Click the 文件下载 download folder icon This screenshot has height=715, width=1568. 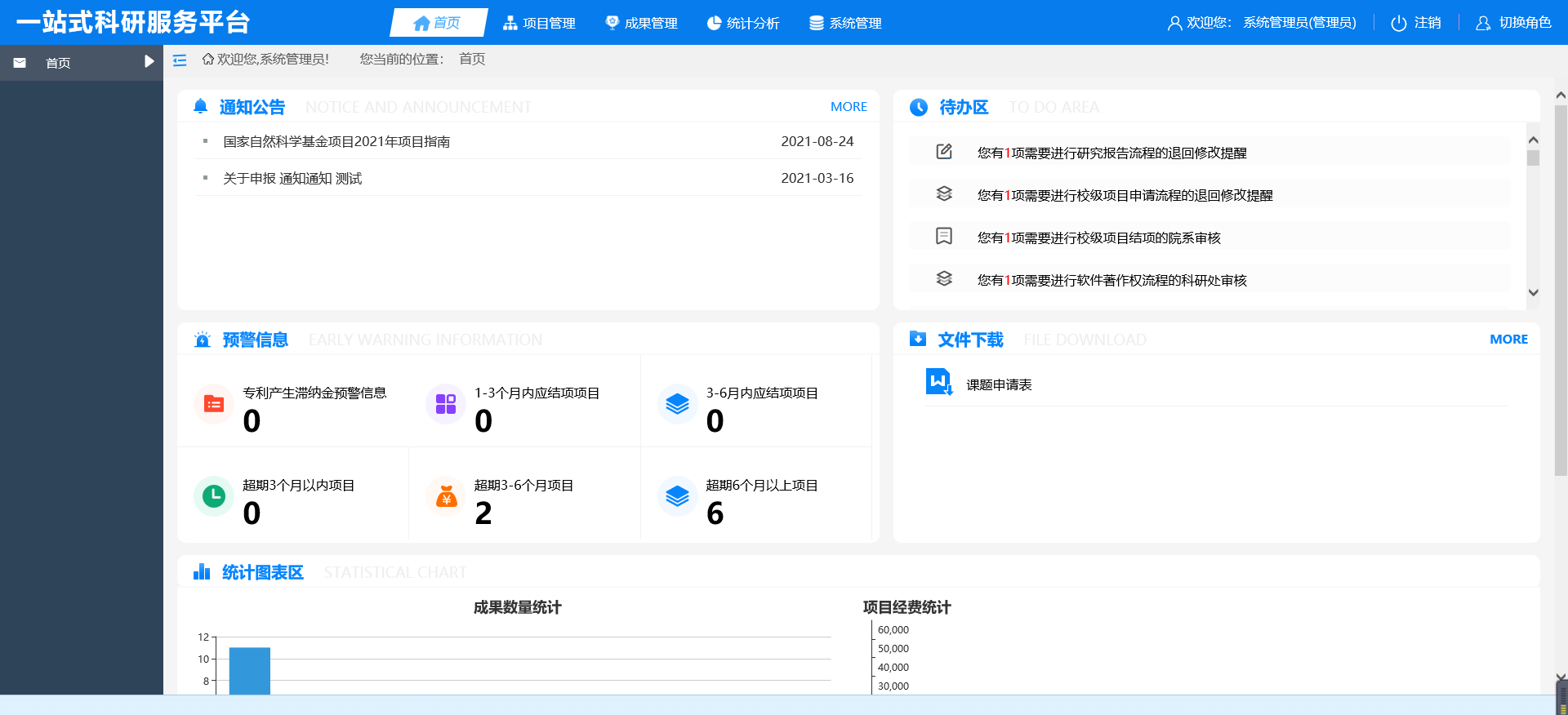pyautogui.click(x=918, y=339)
